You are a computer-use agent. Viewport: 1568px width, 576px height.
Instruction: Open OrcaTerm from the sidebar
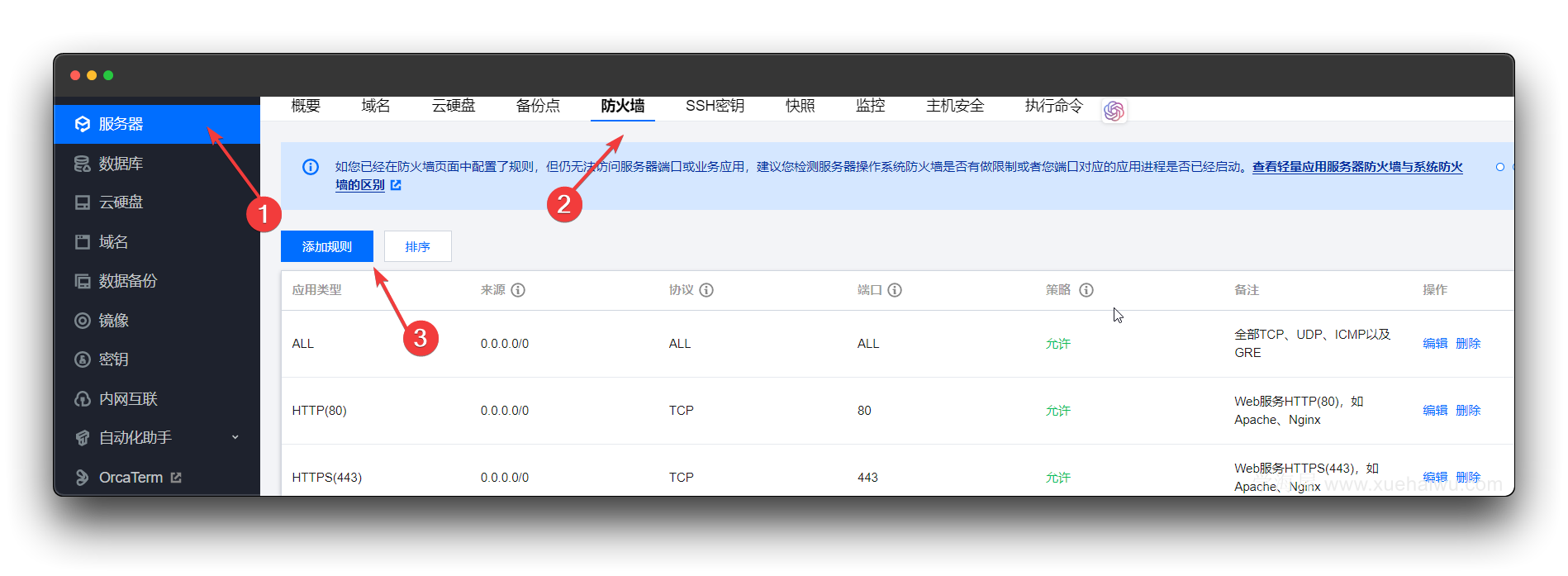(157, 478)
